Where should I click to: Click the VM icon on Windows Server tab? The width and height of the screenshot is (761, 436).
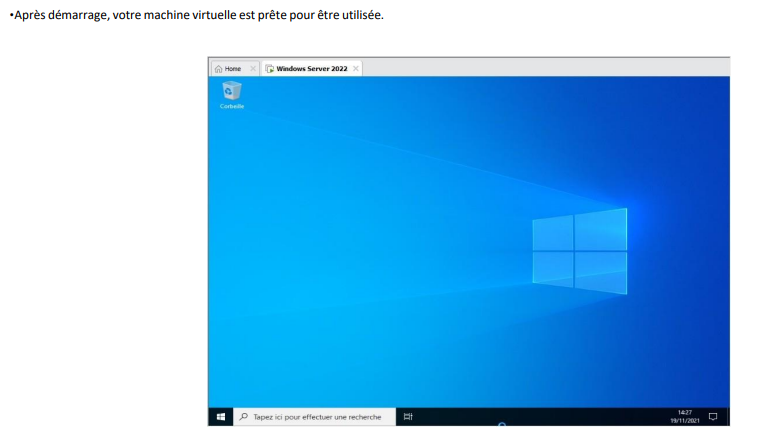tap(269, 69)
